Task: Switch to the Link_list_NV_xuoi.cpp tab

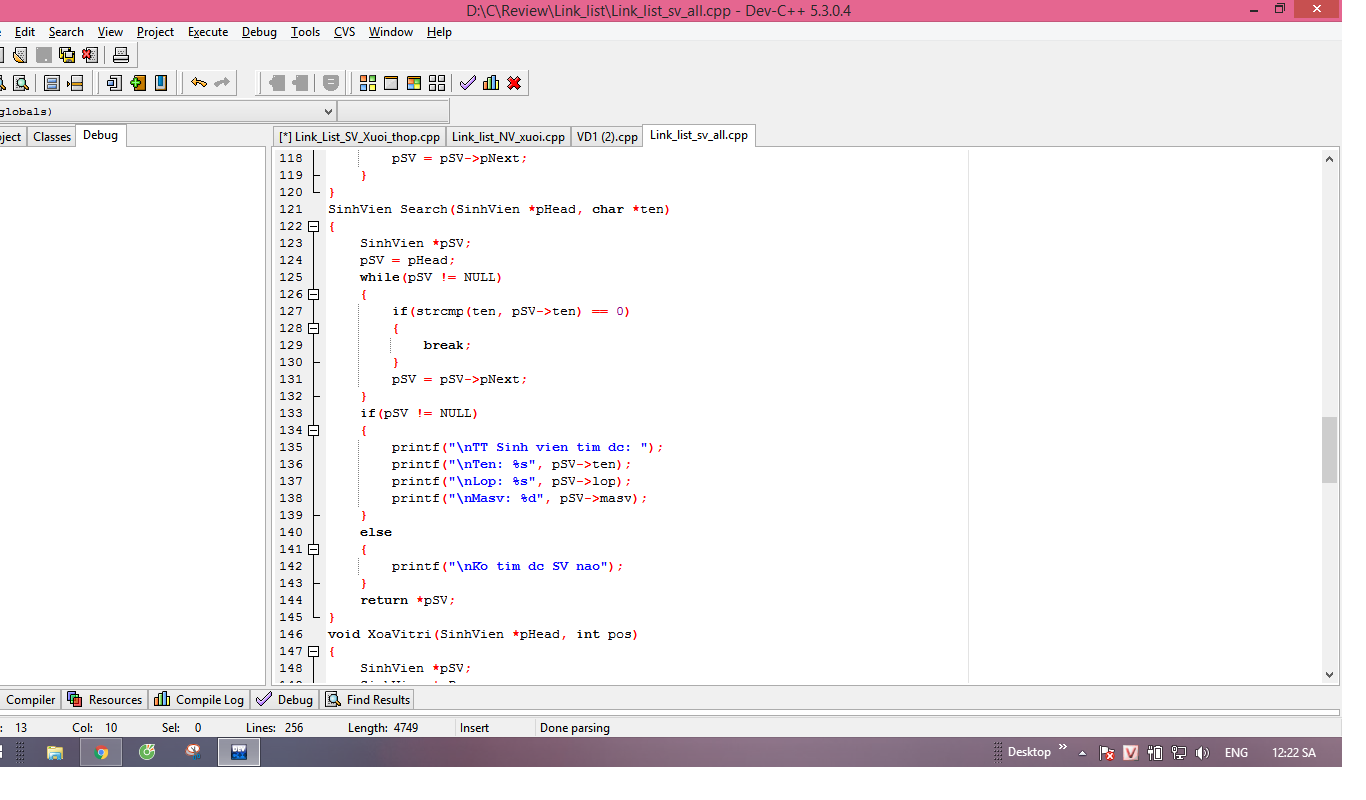Action: (x=508, y=137)
